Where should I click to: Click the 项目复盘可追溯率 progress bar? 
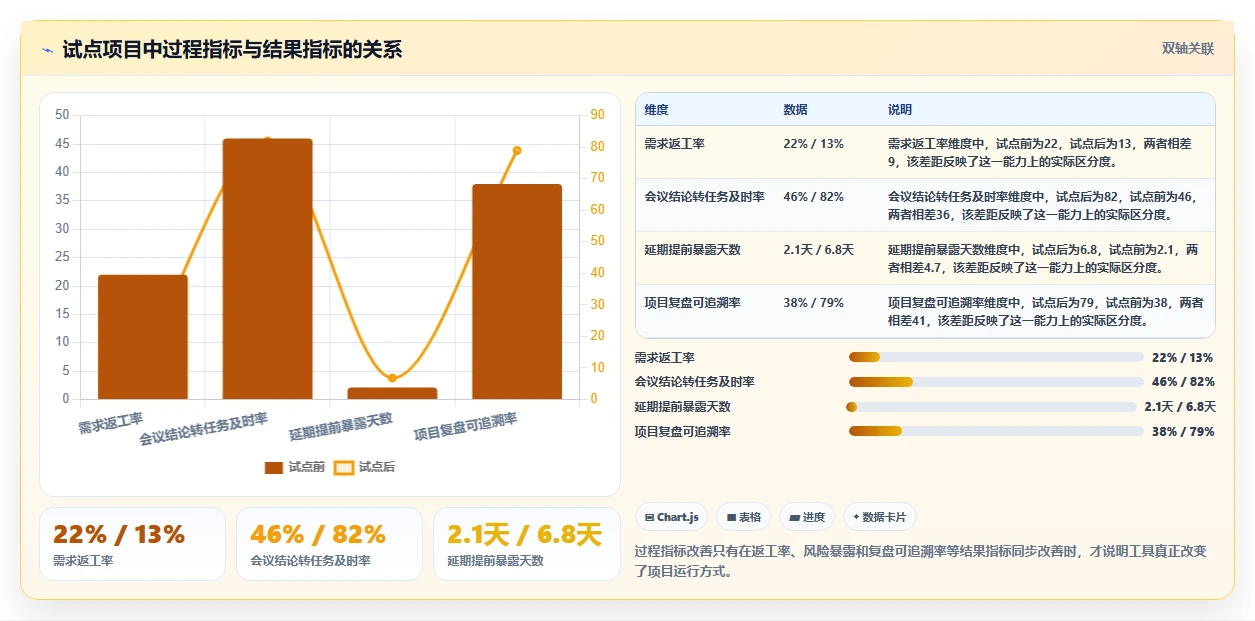(996, 432)
